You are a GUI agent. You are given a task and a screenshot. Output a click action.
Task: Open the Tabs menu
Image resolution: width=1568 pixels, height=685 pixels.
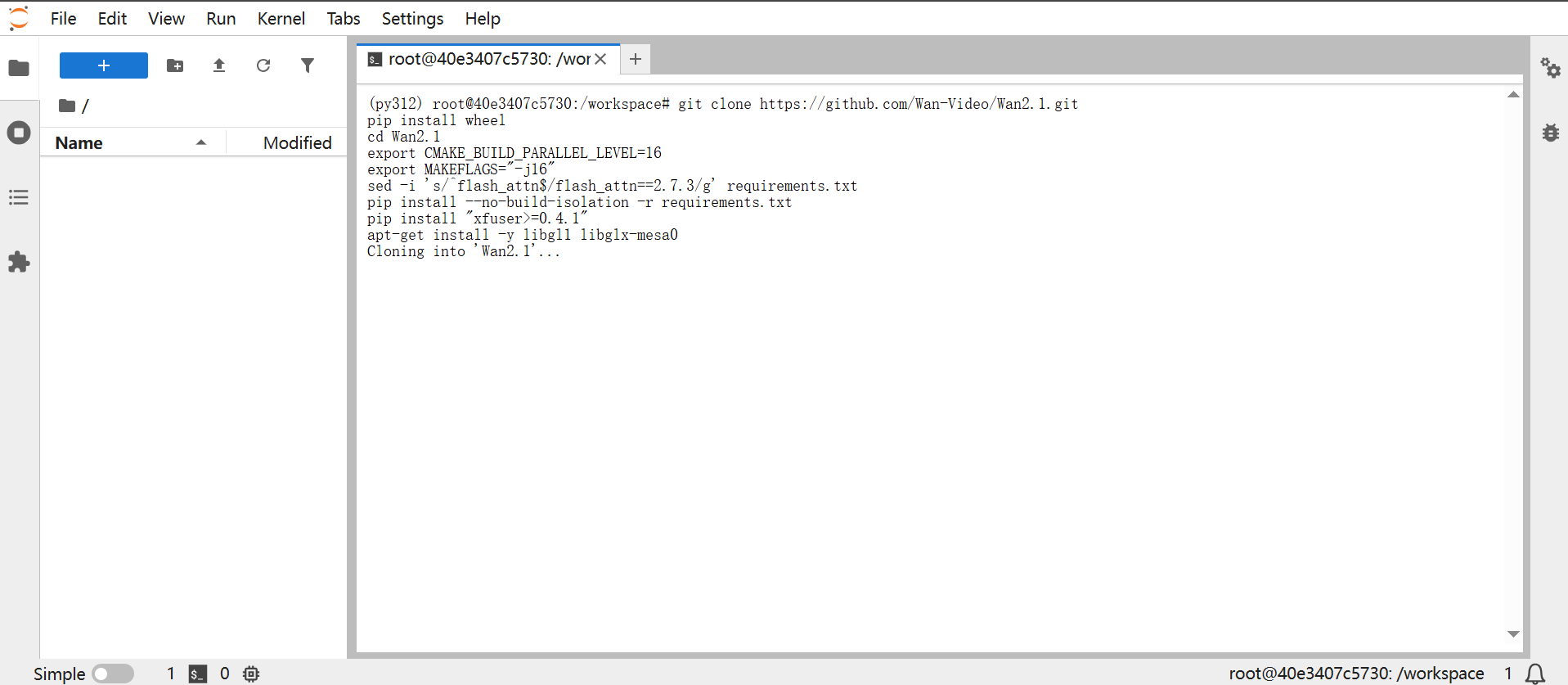point(344,18)
